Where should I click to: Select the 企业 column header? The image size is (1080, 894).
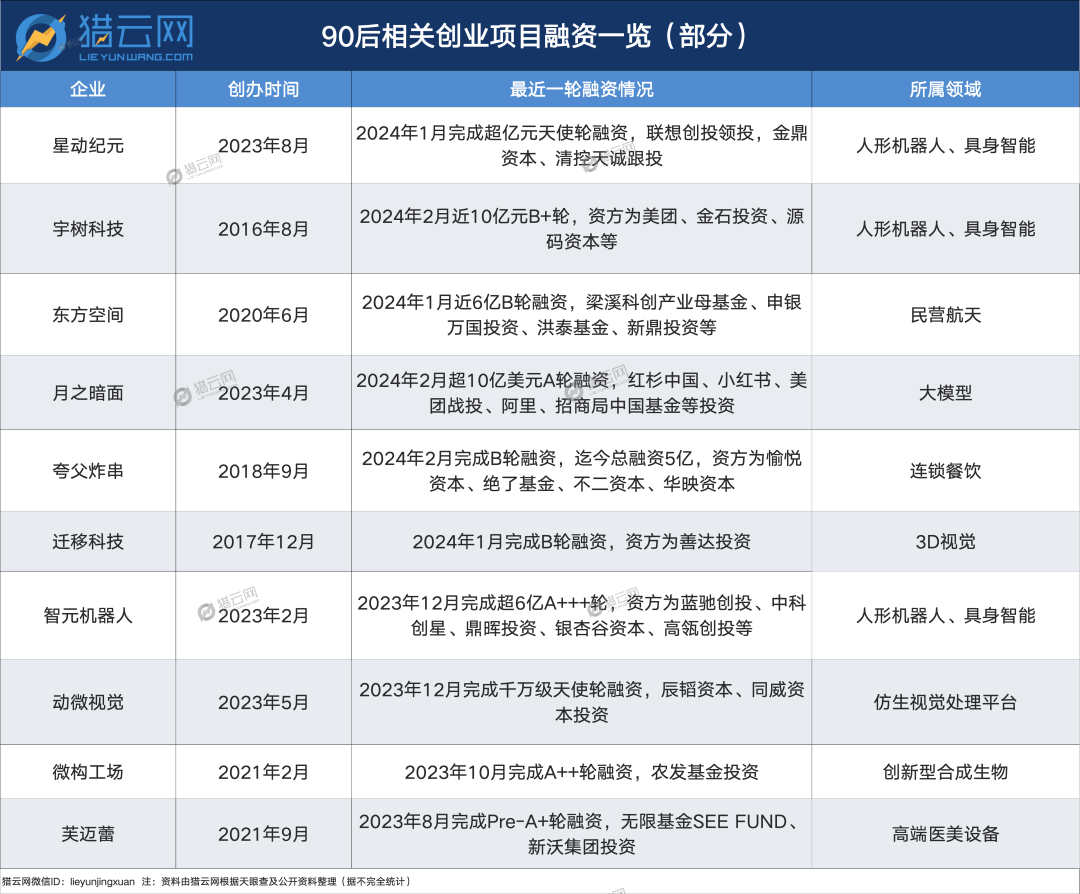[88, 89]
